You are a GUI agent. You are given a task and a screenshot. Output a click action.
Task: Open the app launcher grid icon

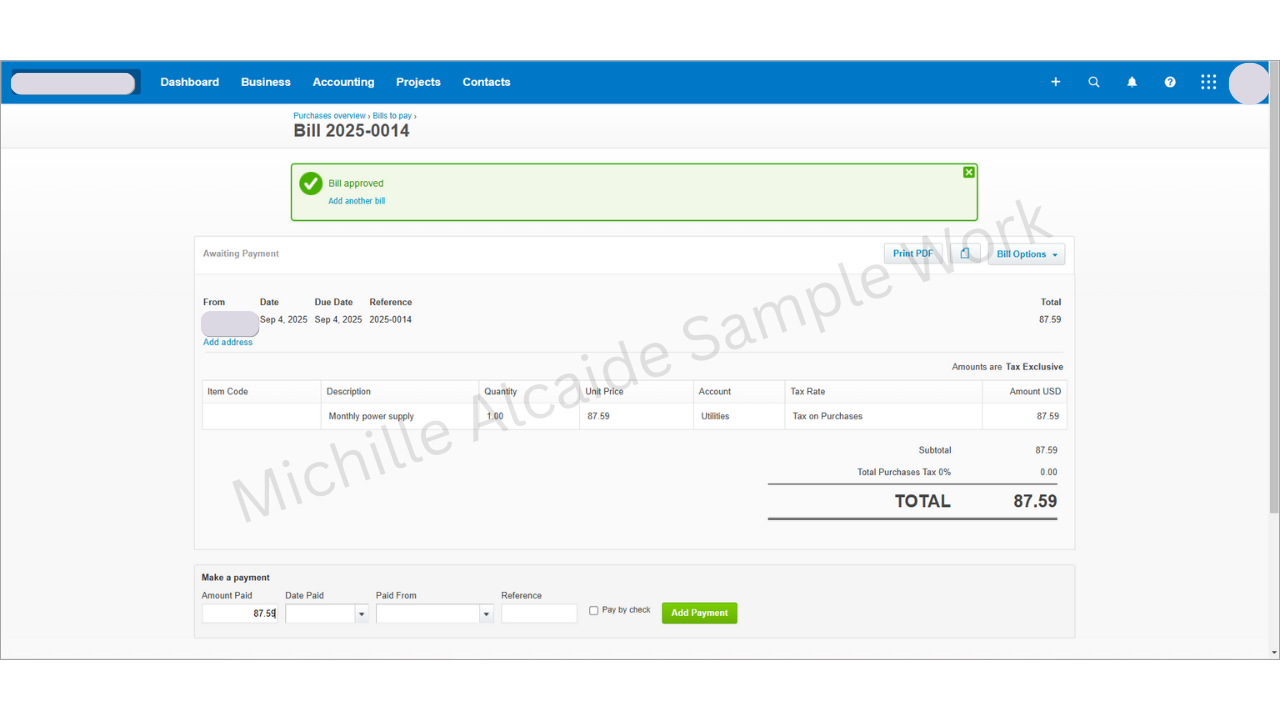(x=1209, y=82)
